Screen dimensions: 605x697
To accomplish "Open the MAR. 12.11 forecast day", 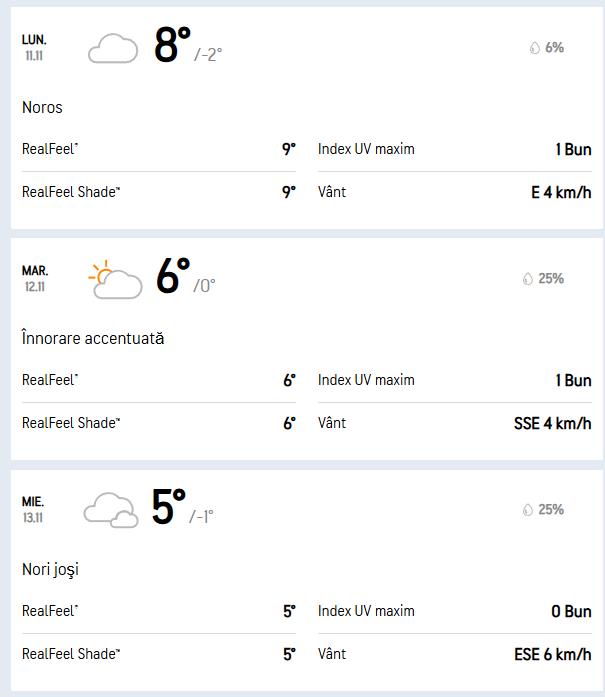I will pos(35,278).
